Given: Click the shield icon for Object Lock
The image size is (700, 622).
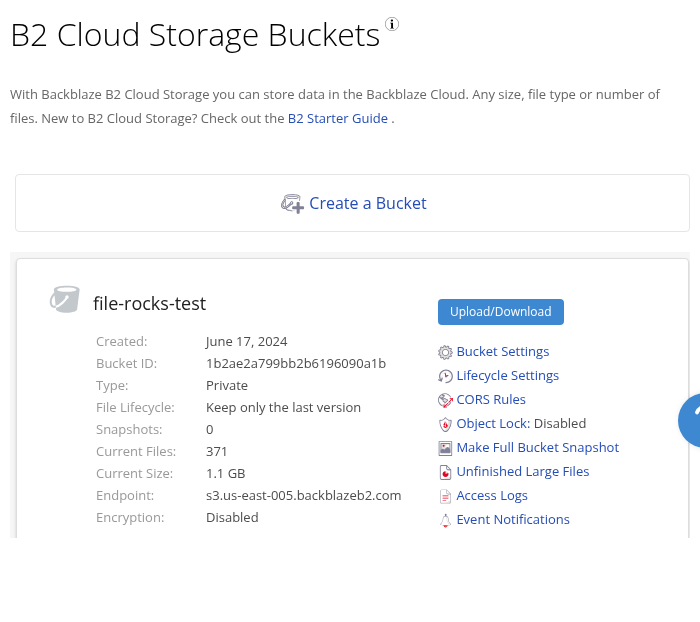Looking at the screenshot, I should coord(445,424).
